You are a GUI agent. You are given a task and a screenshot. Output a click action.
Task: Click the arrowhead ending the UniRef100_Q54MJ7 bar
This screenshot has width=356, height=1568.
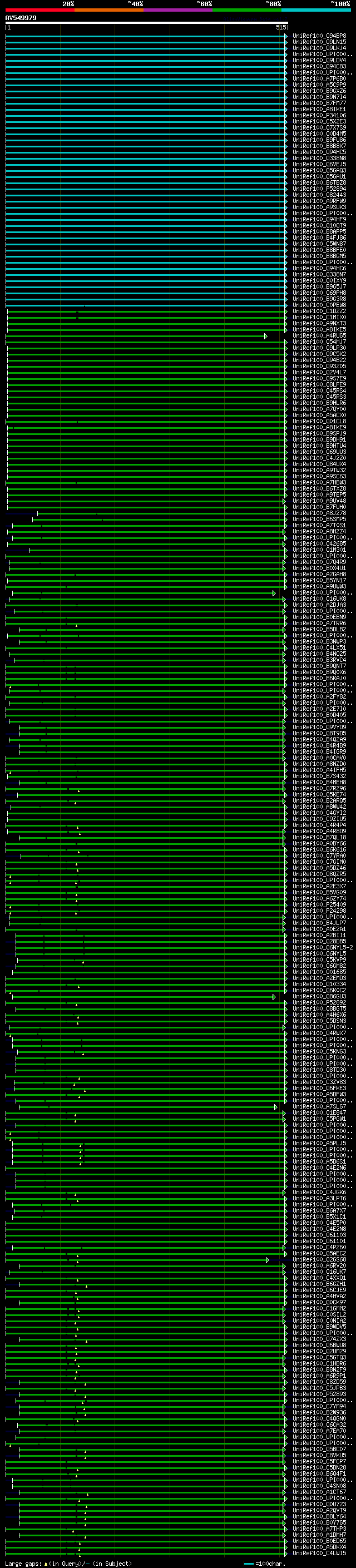(285, 342)
